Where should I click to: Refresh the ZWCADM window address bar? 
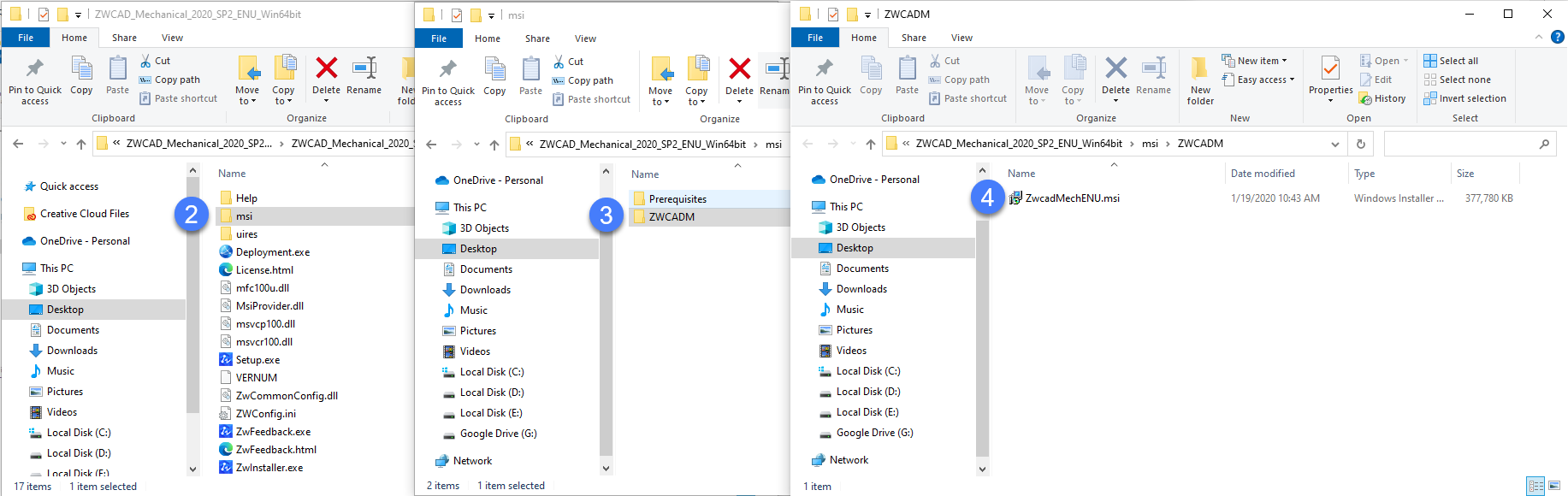[x=1360, y=145]
